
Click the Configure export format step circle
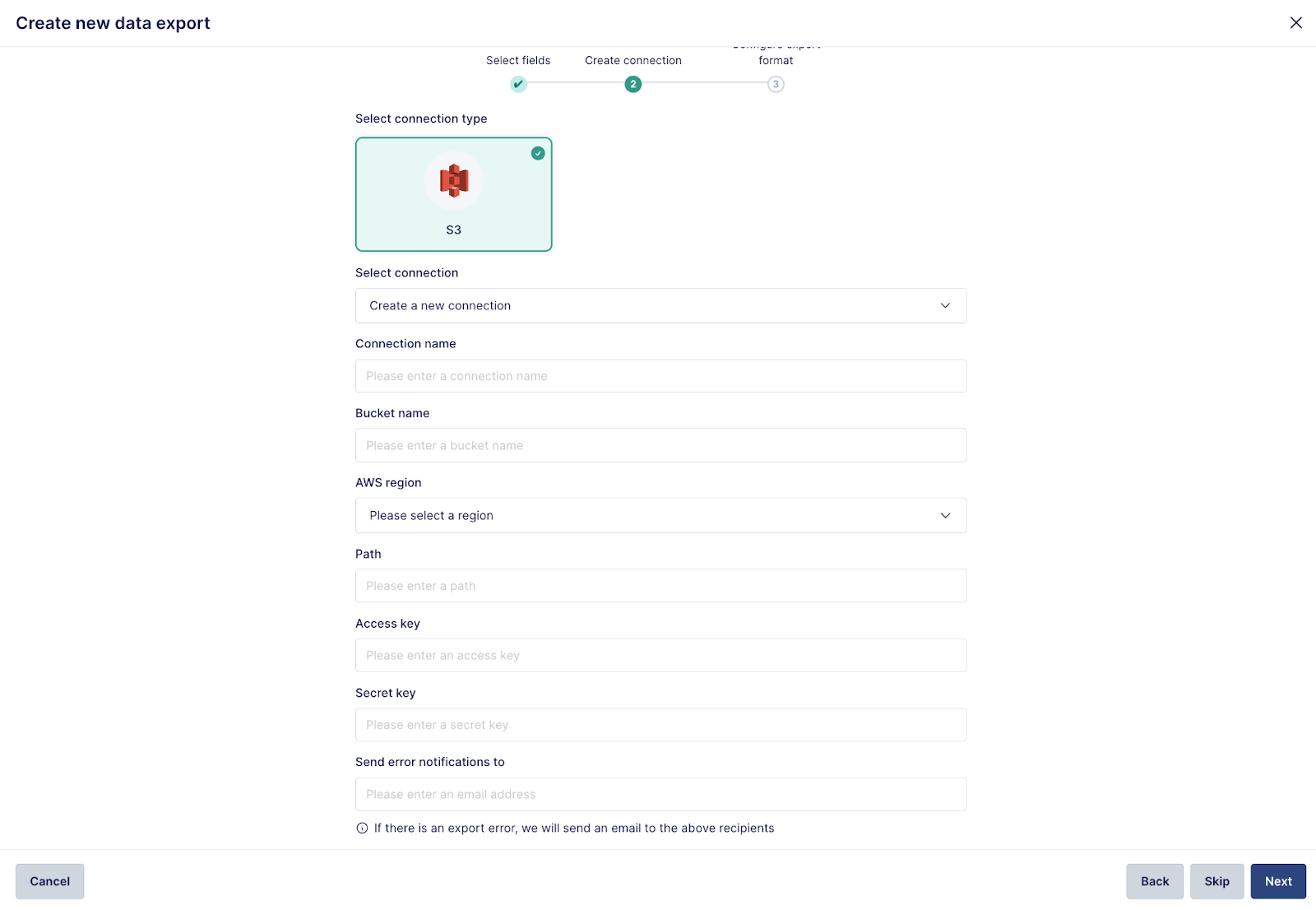pos(776,84)
